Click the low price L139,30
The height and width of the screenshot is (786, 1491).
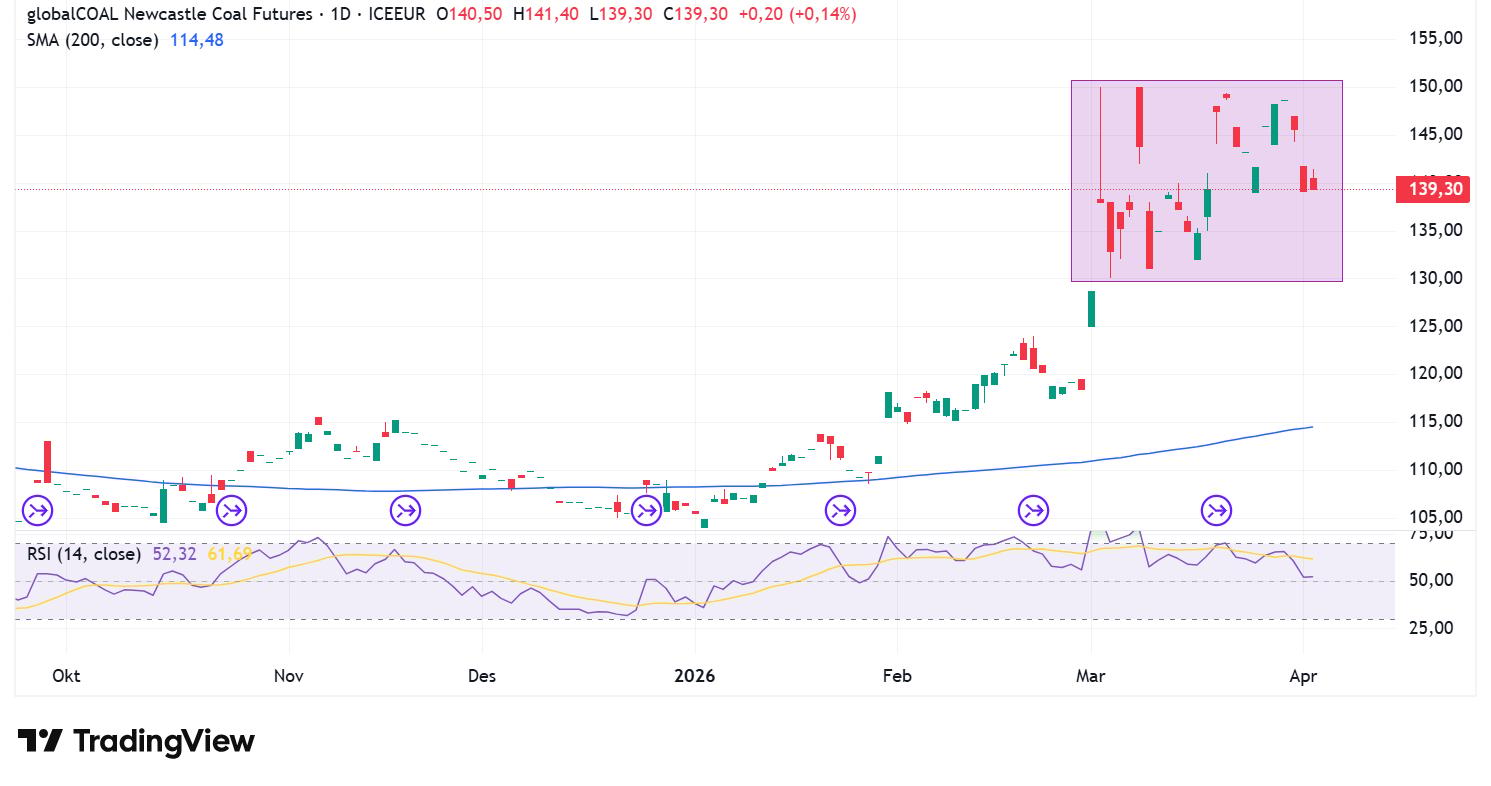pyautogui.click(x=621, y=15)
